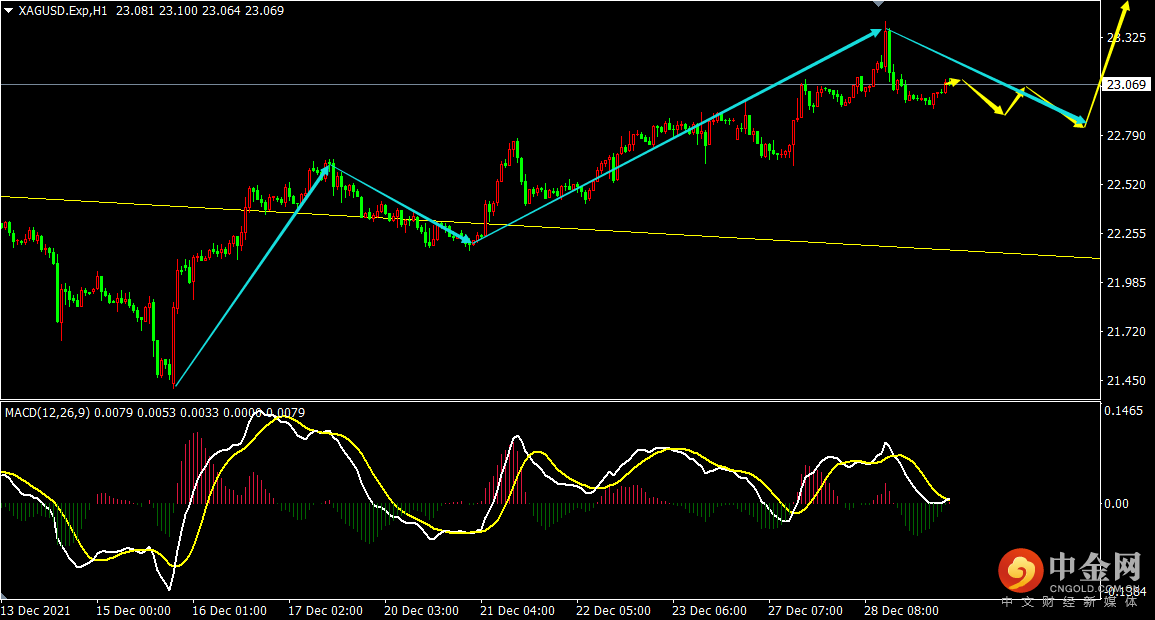Click the 22 Dec 05:00 time label
The height and width of the screenshot is (620, 1155).
coord(613,611)
